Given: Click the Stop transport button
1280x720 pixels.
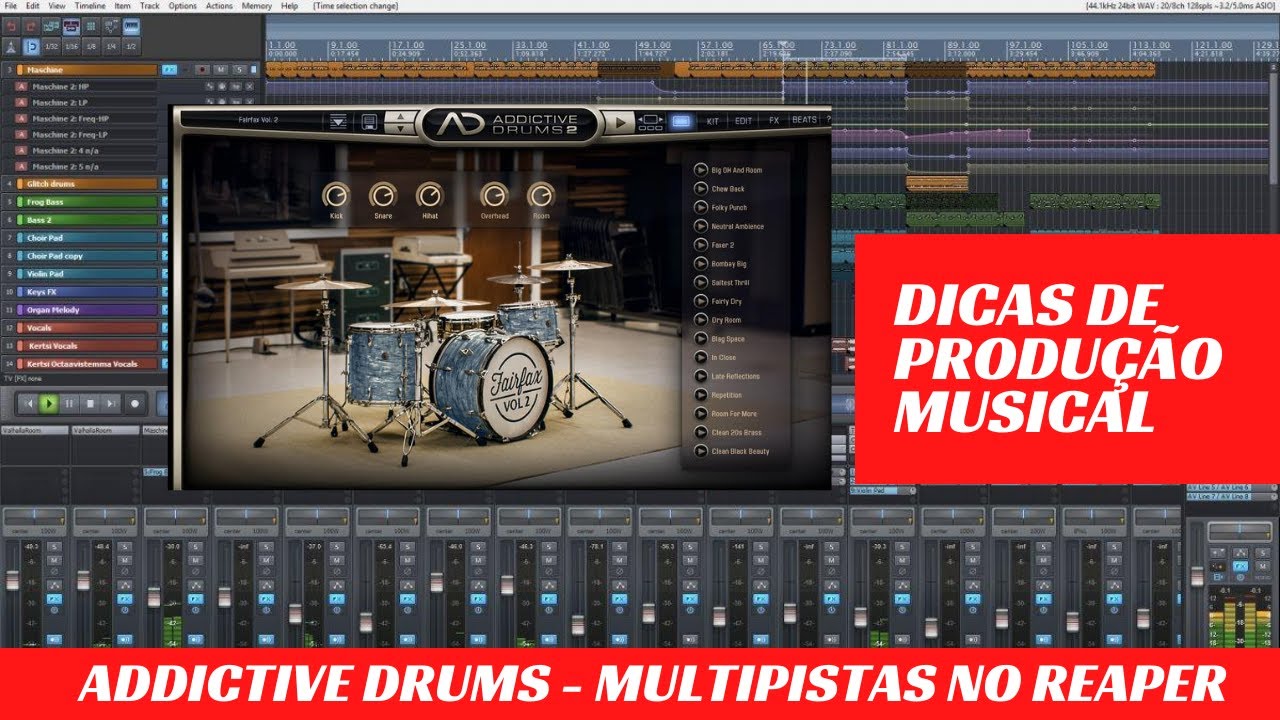Looking at the screenshot, I should (x=90, y=404).
